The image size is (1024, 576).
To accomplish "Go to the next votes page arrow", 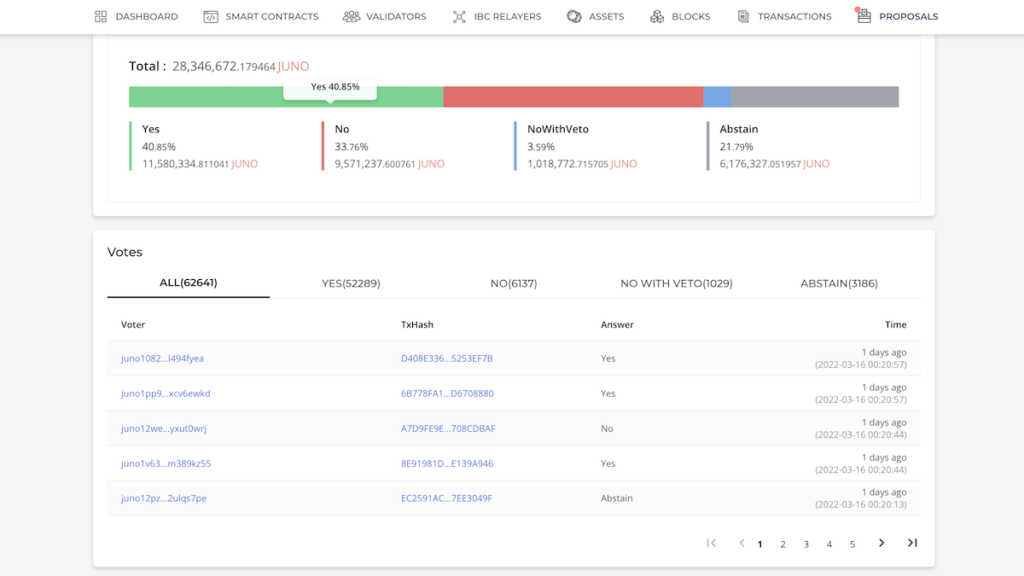I will click(x=881, y=543).
